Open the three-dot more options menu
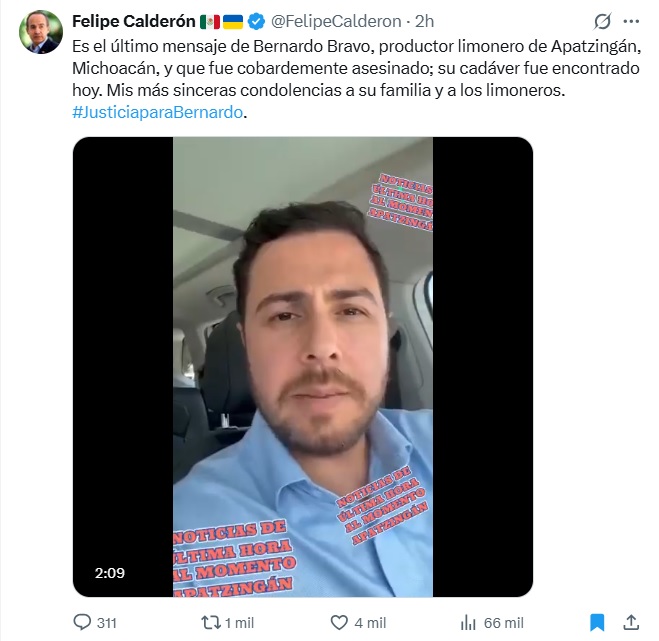Screen dimensions: 659x641 631,21
